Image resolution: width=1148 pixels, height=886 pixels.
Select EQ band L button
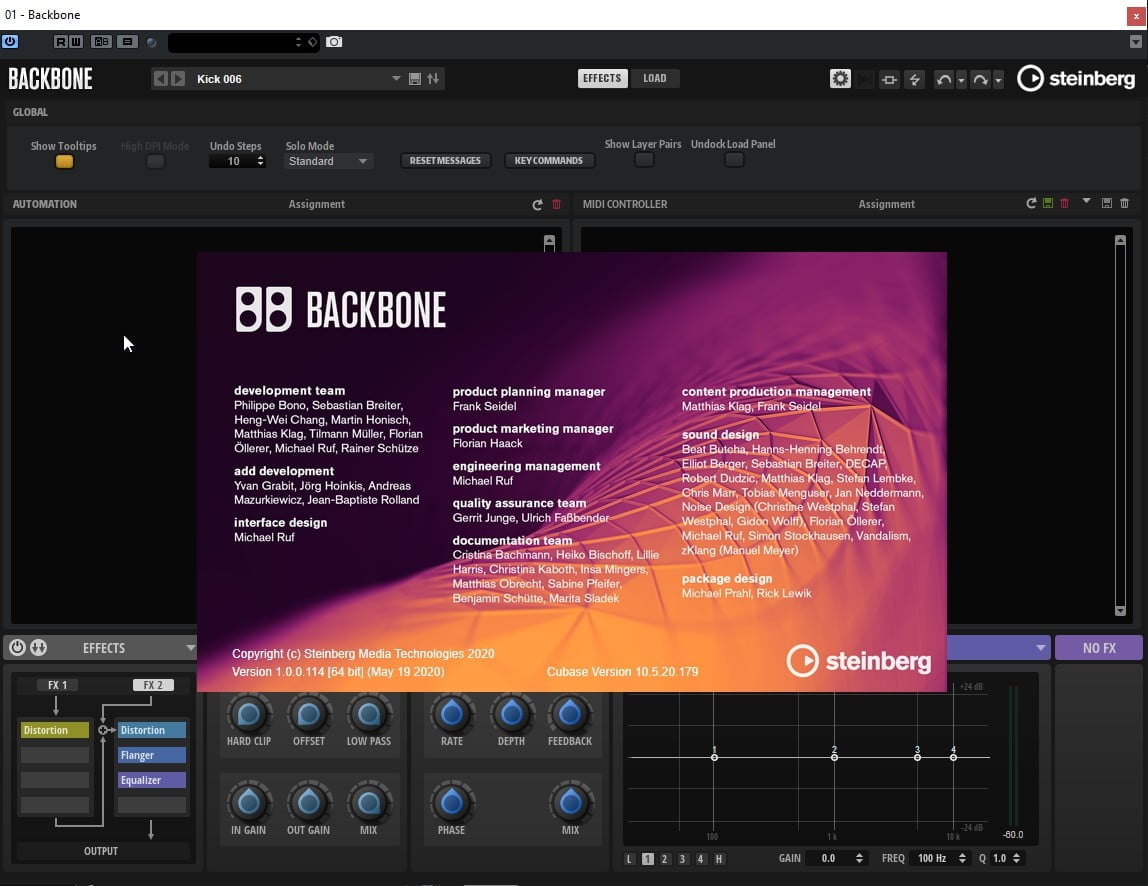[630, 859]
